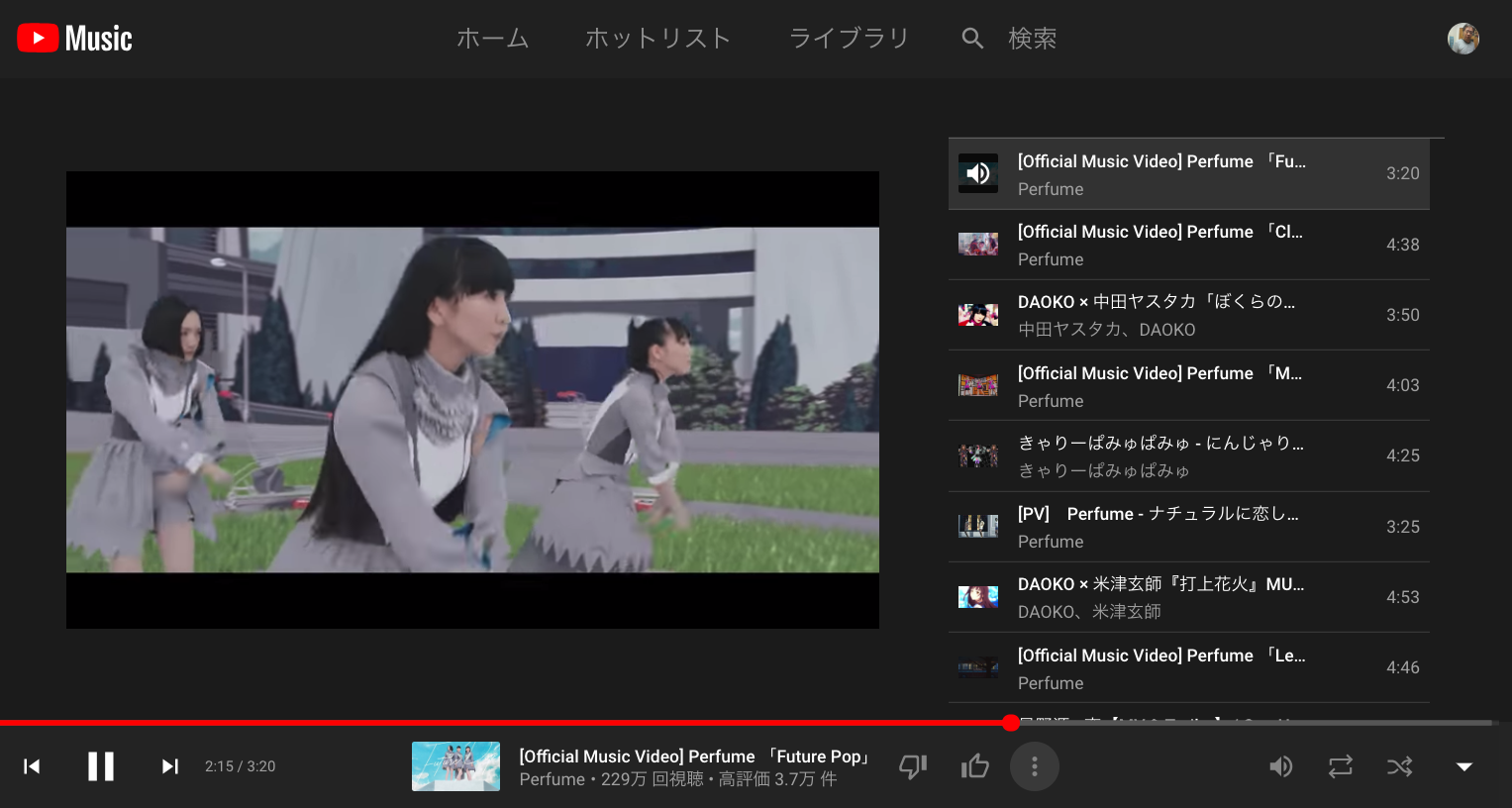Viewport: 1512px width, 808px height.
Task: Click thumbnail of 打上花火 track
Action: pyautogui.click(x=978, y=597)
